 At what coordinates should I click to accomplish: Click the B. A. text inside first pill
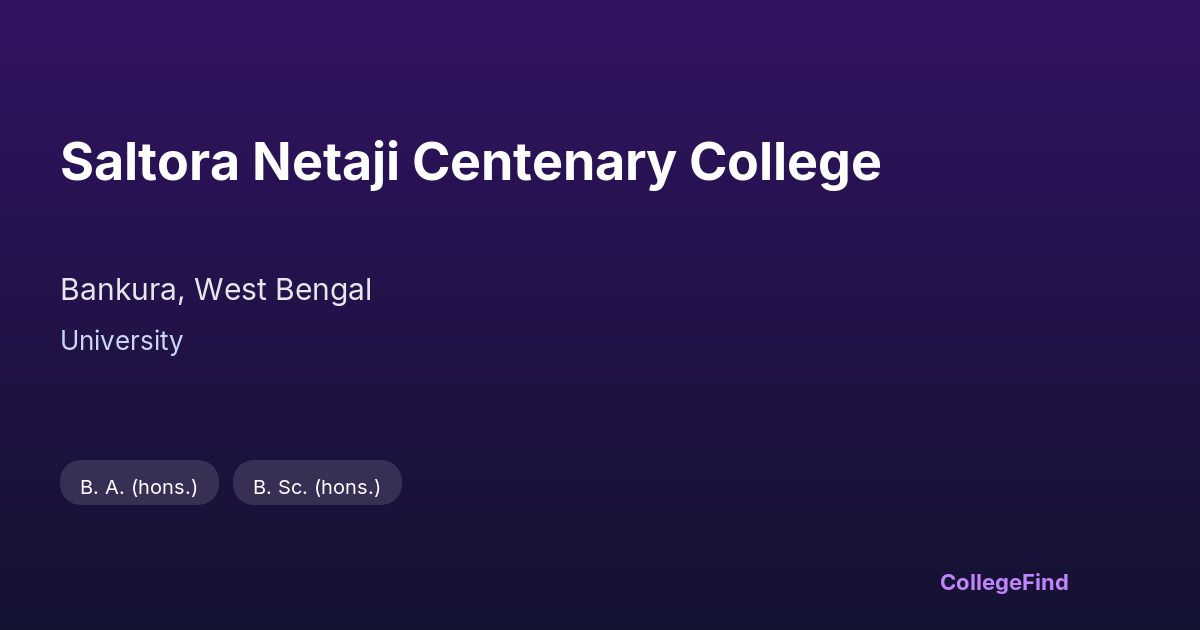102,487
